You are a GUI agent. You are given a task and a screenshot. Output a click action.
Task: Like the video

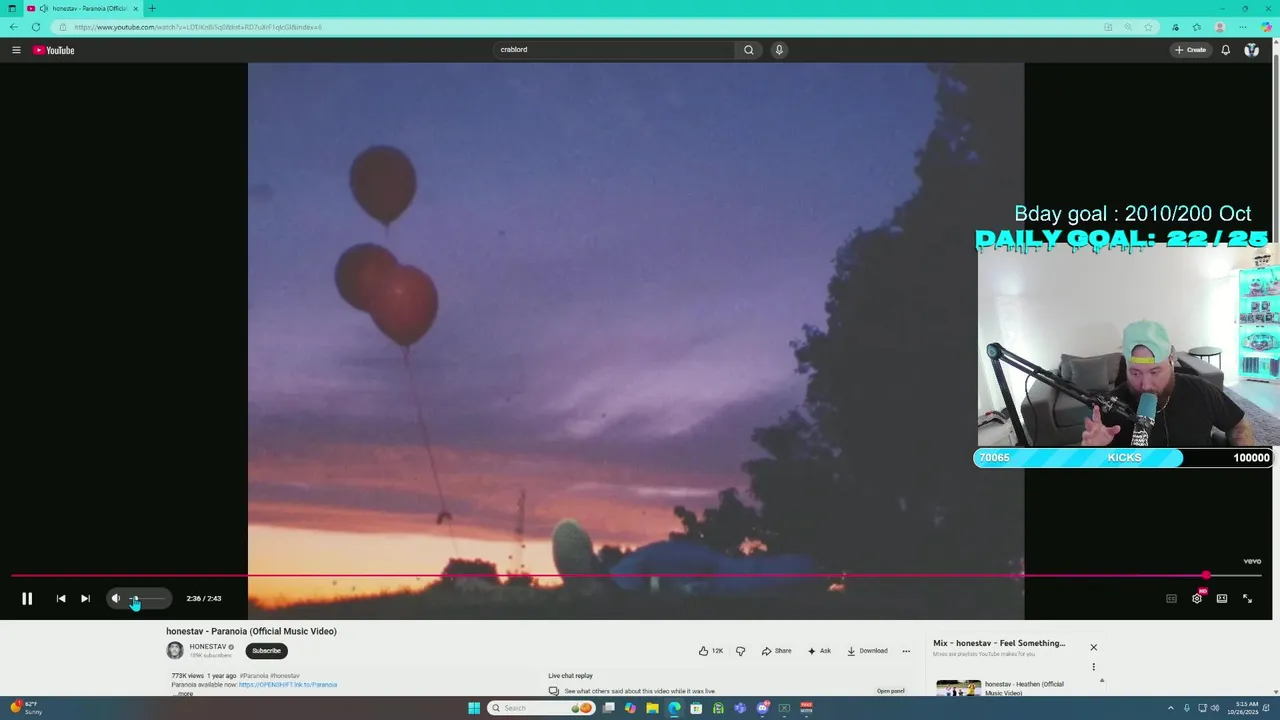point(711,651)
